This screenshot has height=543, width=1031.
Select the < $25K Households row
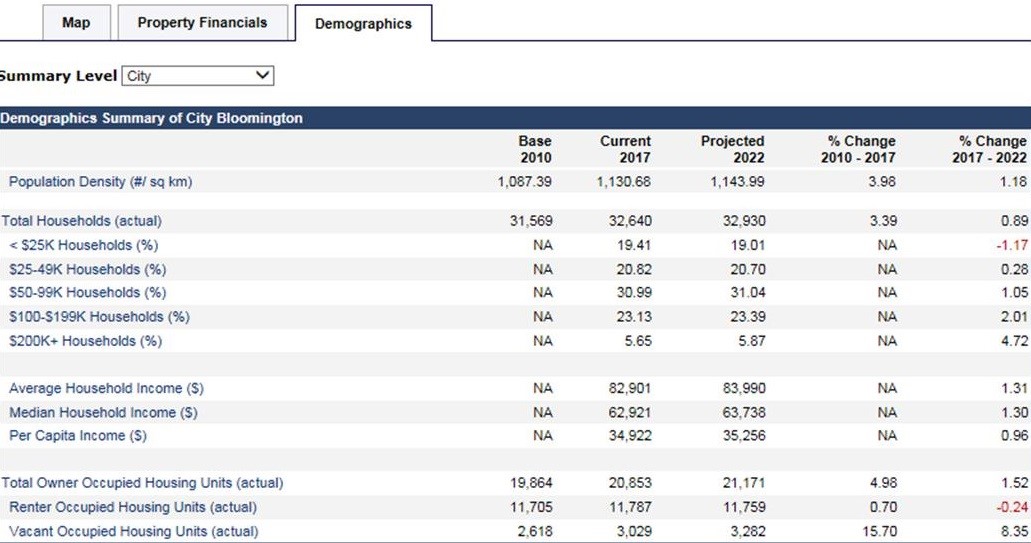pyautogui.click(x=83, y=245)
